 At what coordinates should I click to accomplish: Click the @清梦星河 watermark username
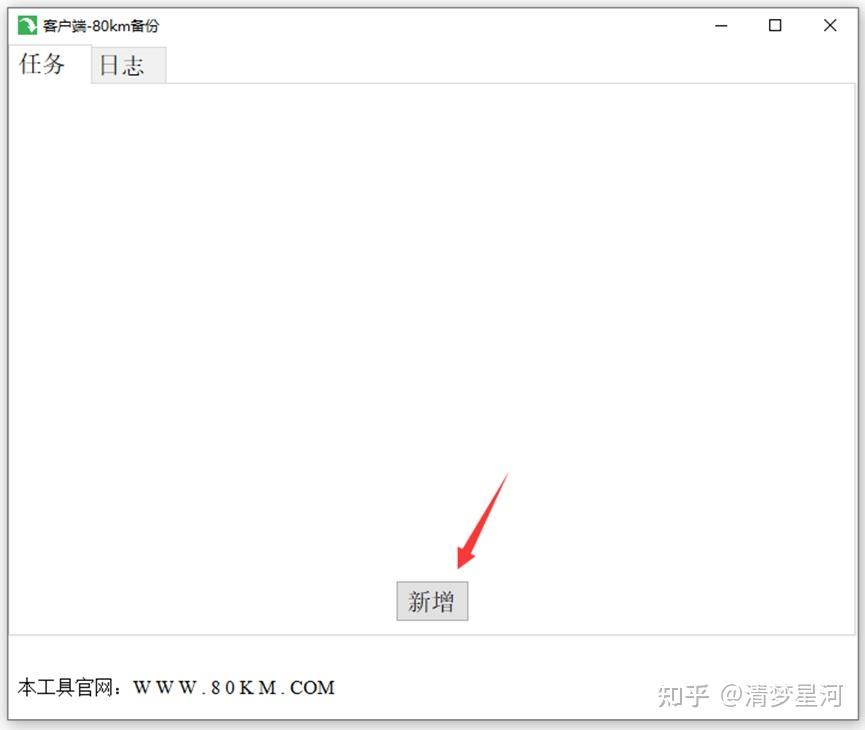click(x=782, y=696)
